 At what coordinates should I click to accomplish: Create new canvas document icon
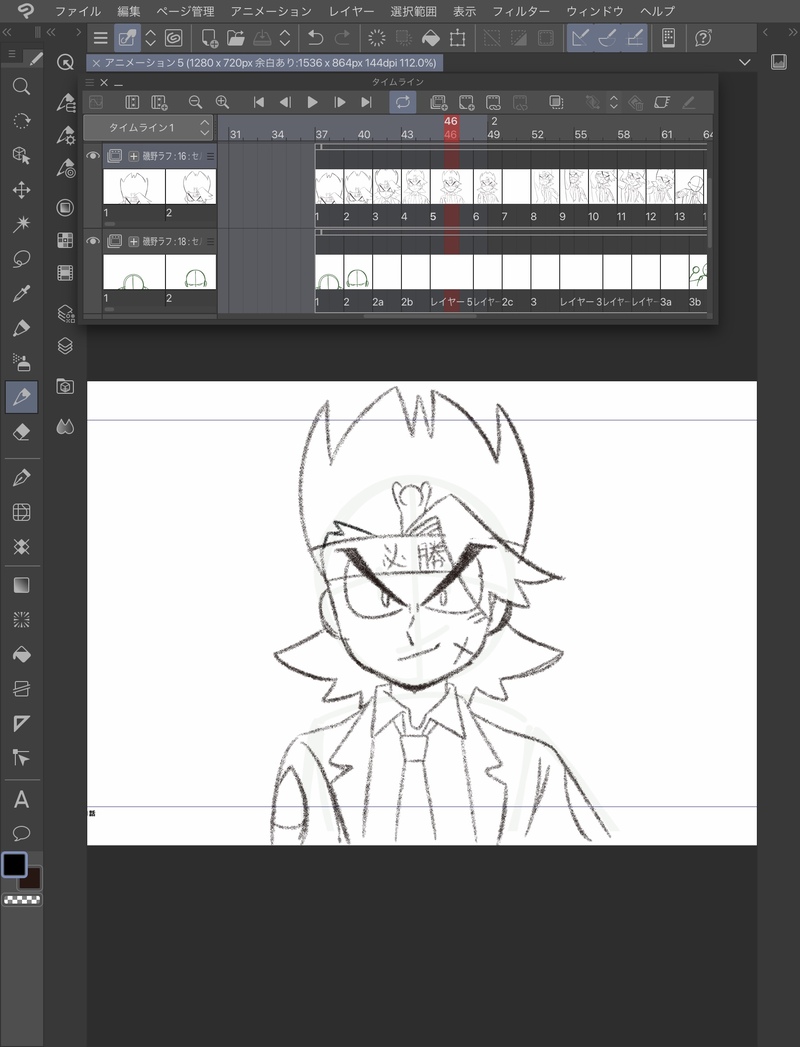[x=209, y=38]
